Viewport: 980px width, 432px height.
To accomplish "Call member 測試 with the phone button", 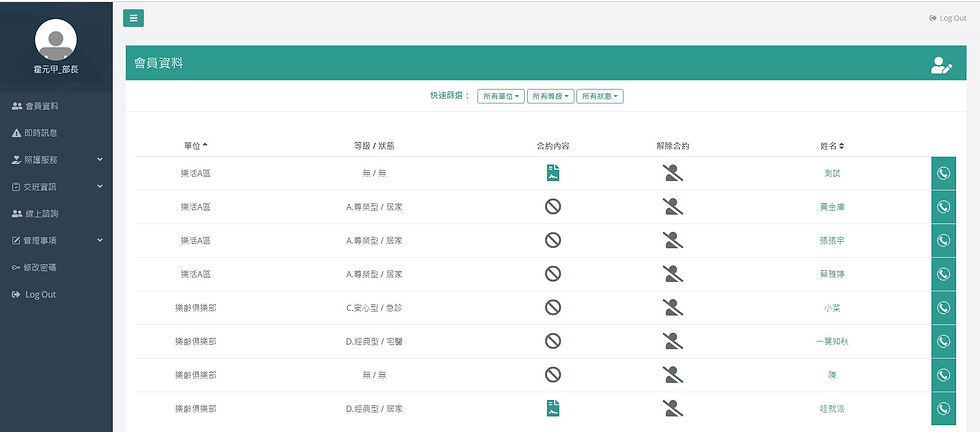I will 943,173.
